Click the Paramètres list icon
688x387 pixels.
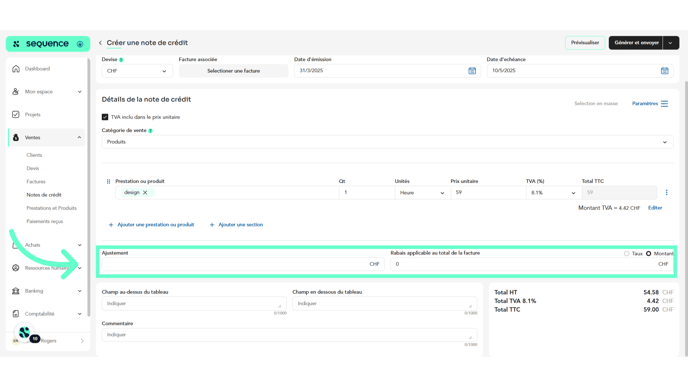pyautogui.click(x=664, y=104)
